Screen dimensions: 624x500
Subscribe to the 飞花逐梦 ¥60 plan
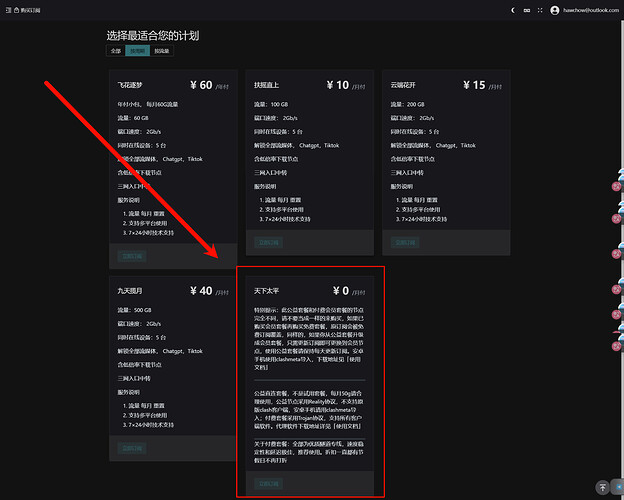tap(132, 256)
